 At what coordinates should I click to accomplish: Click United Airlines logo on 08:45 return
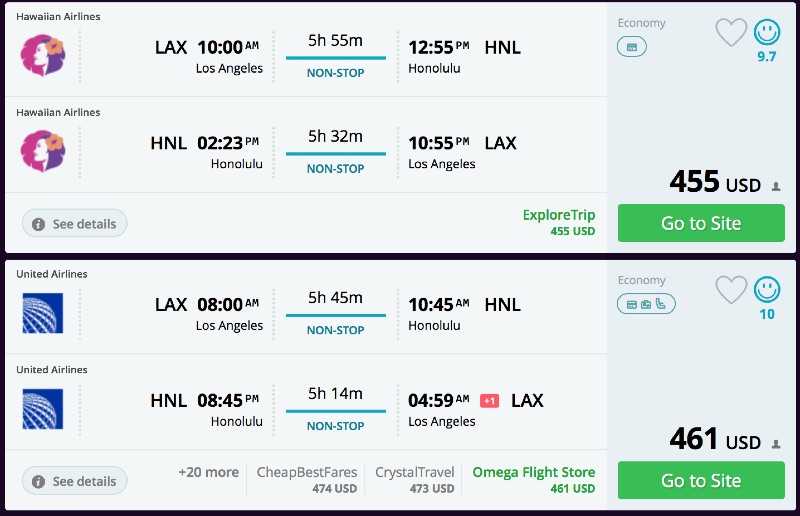click(x=42, y=409)
